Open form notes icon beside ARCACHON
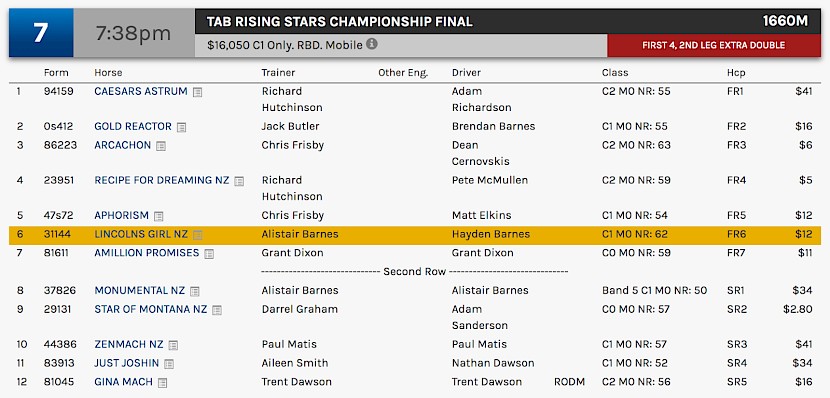Screen dimensions: 830x398 (x=161, y=146)
